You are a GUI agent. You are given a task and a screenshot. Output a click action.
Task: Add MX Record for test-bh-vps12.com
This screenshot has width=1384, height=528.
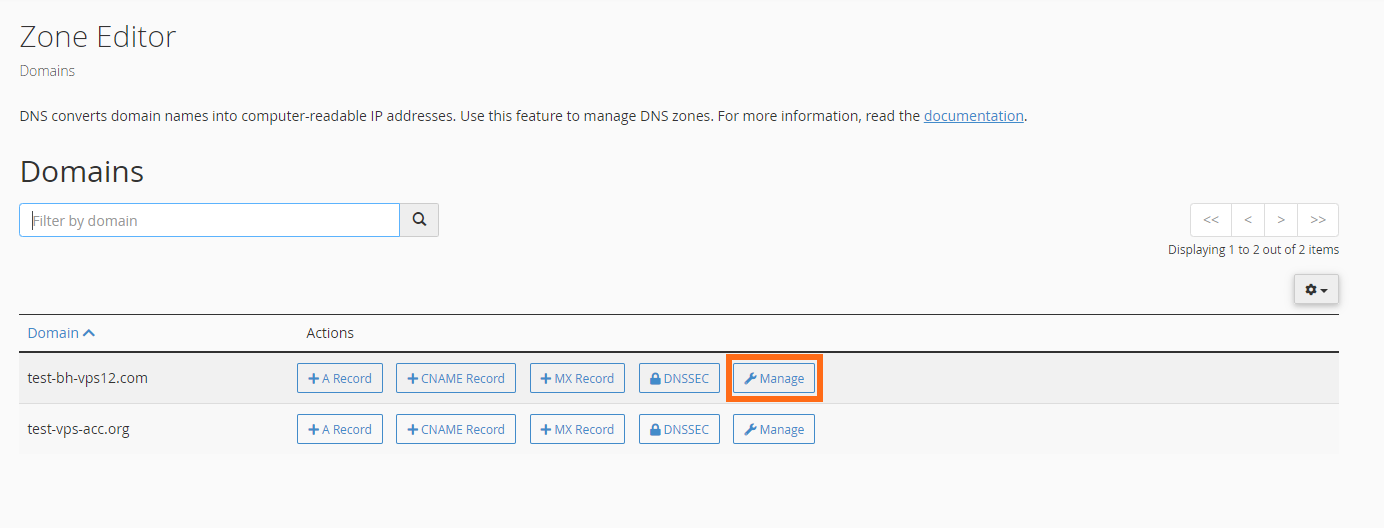tap(577, 378)
